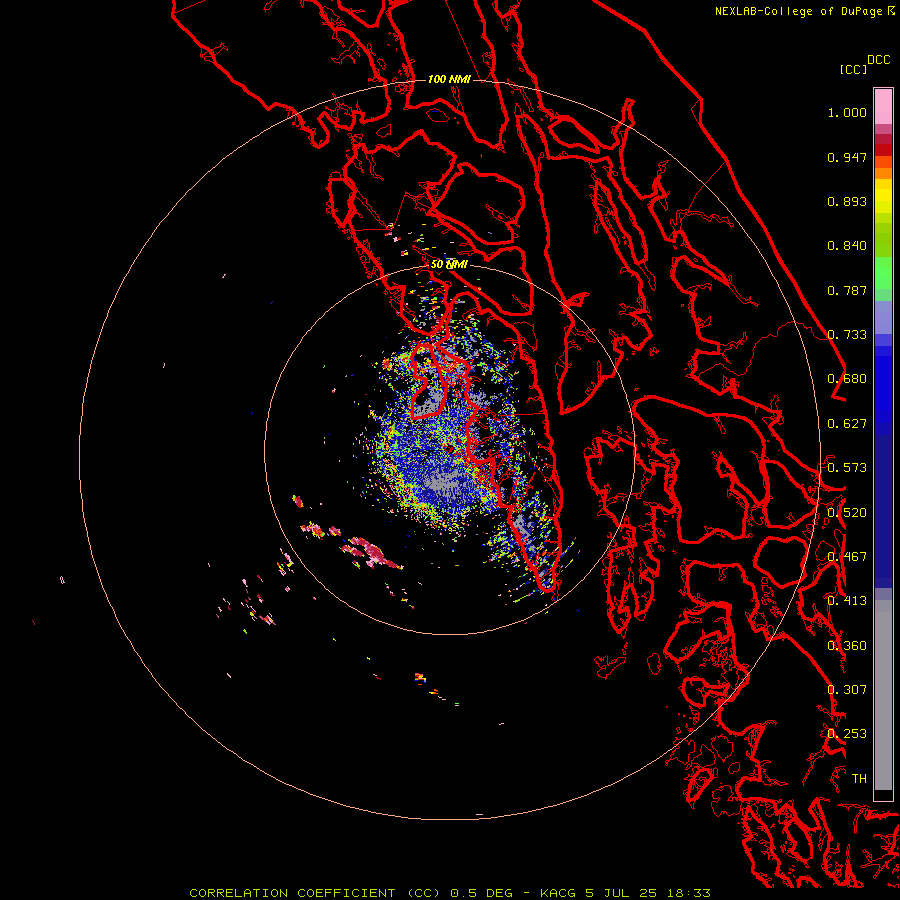Click the 0.627 scale value
Image resolution: width=900 pixels, height=900 pixels.
tap(847, 424)
